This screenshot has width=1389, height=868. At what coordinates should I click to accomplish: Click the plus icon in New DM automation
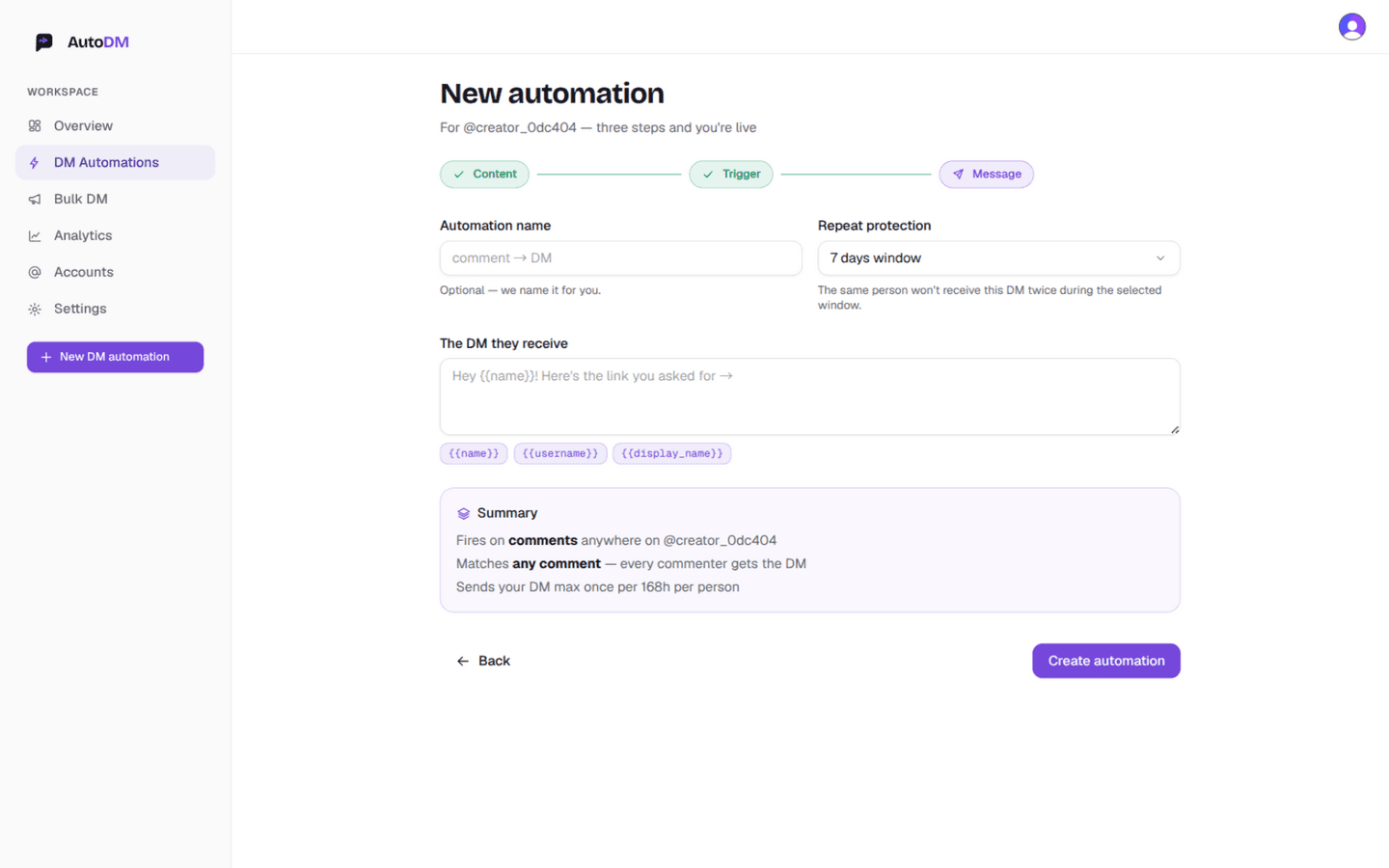(x=45, y=357)
